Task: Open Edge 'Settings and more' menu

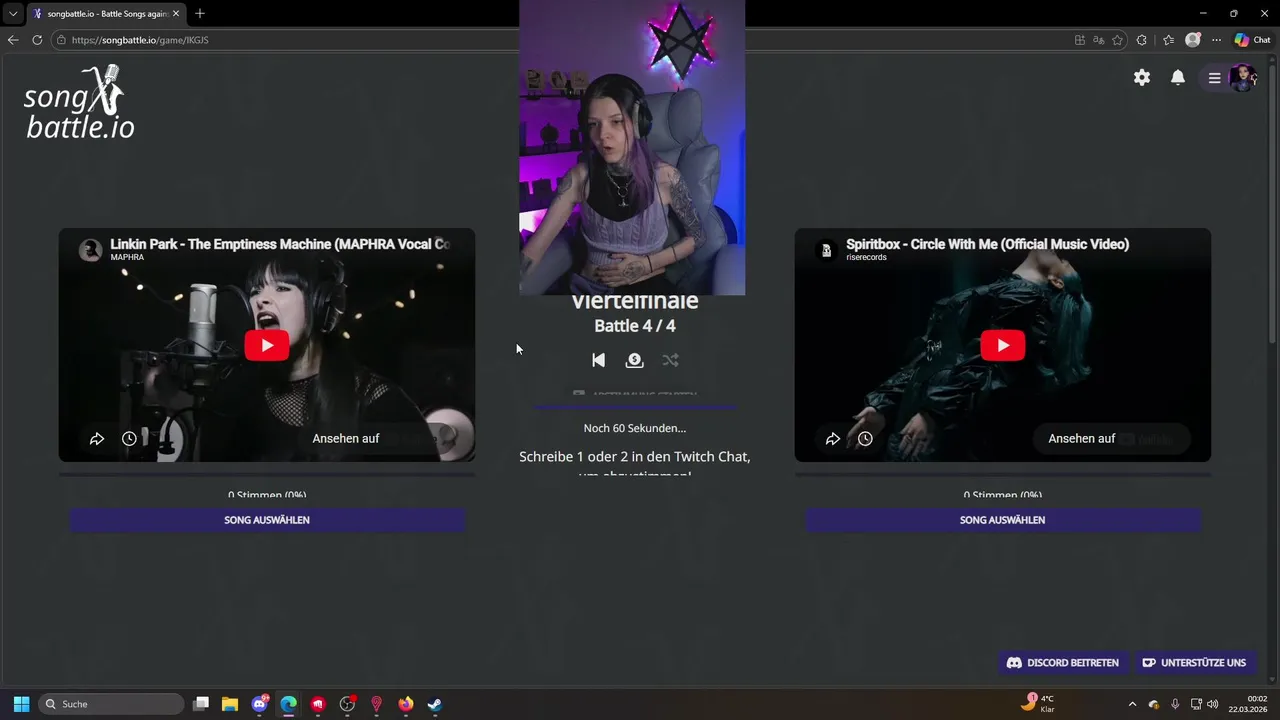Action: tap(1217, 40)
